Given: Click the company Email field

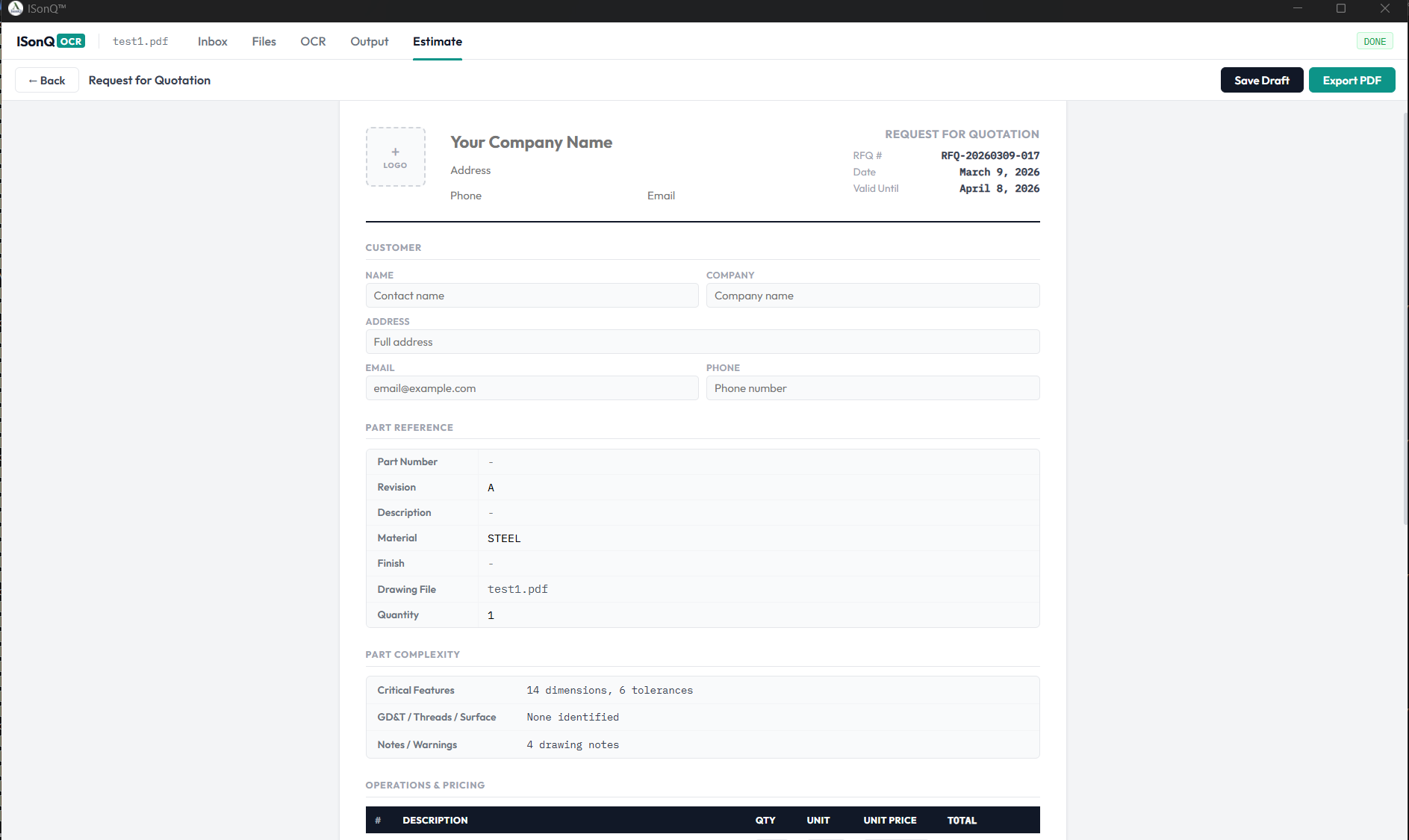Looking at the screenshot, I should [661, 196].
